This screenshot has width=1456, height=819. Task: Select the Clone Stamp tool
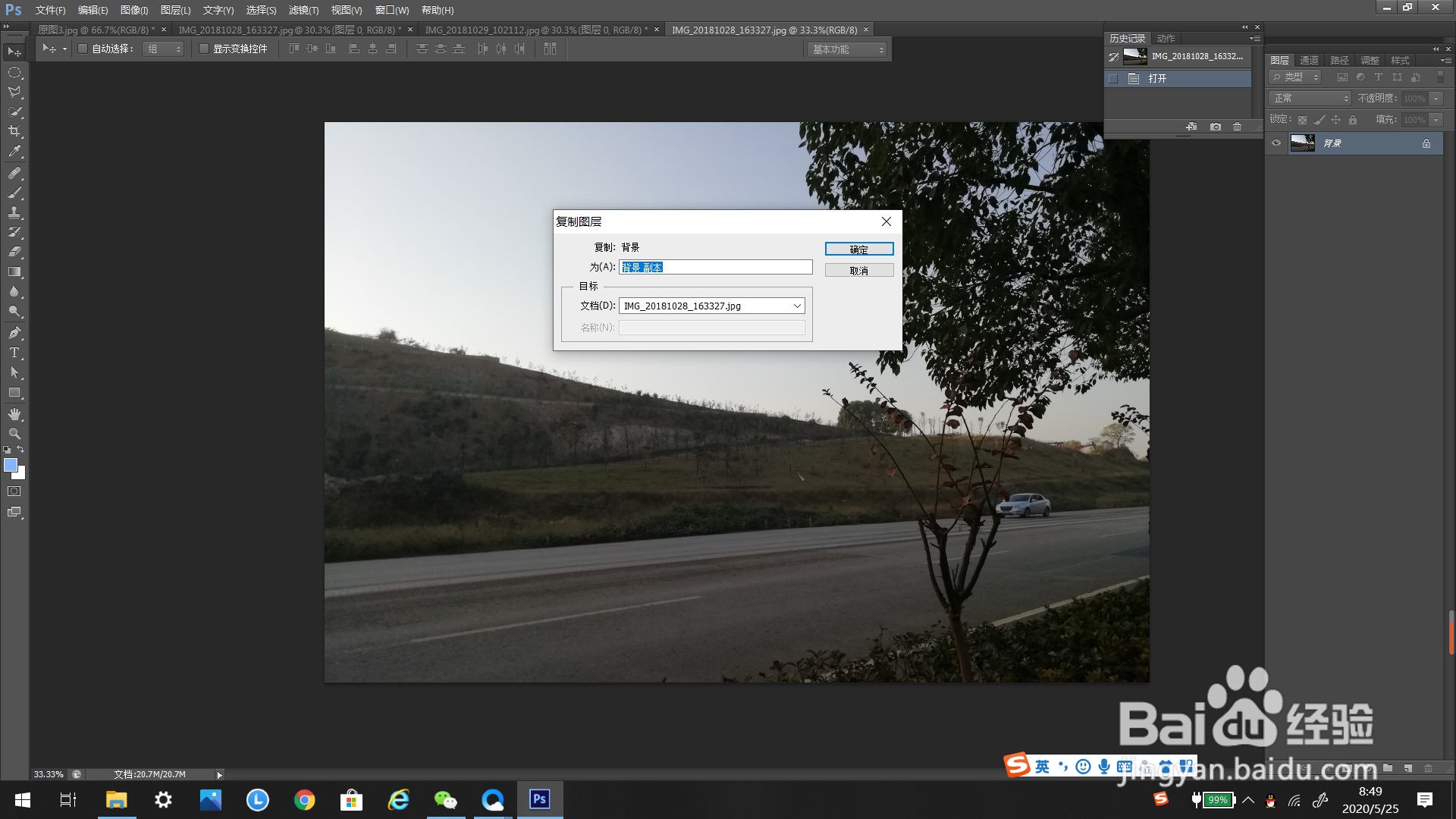tap(14, 212)
